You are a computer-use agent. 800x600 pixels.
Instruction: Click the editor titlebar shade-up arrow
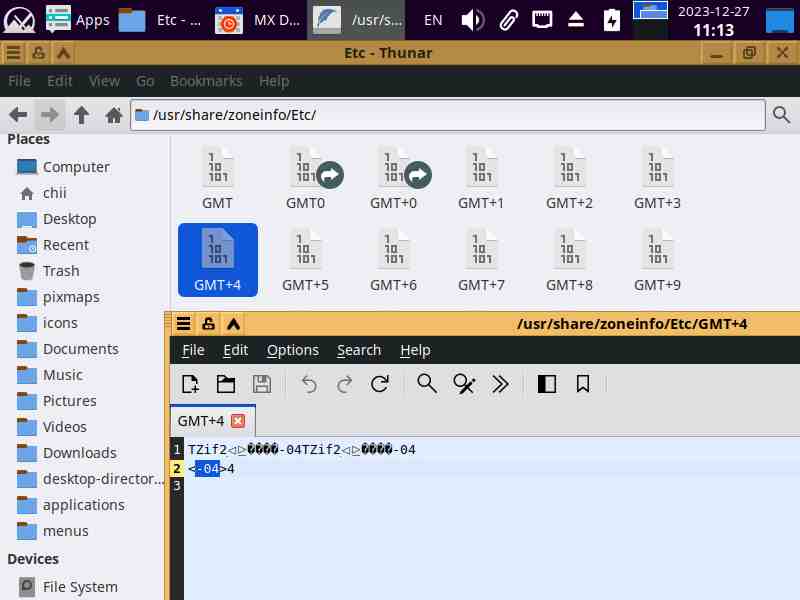[233, 323]
